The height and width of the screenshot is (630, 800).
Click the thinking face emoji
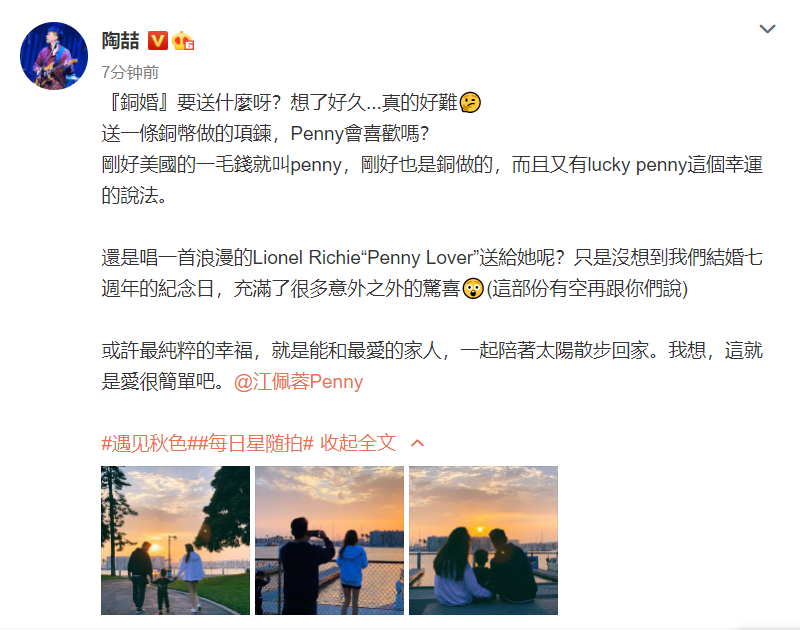pos(470,103)
